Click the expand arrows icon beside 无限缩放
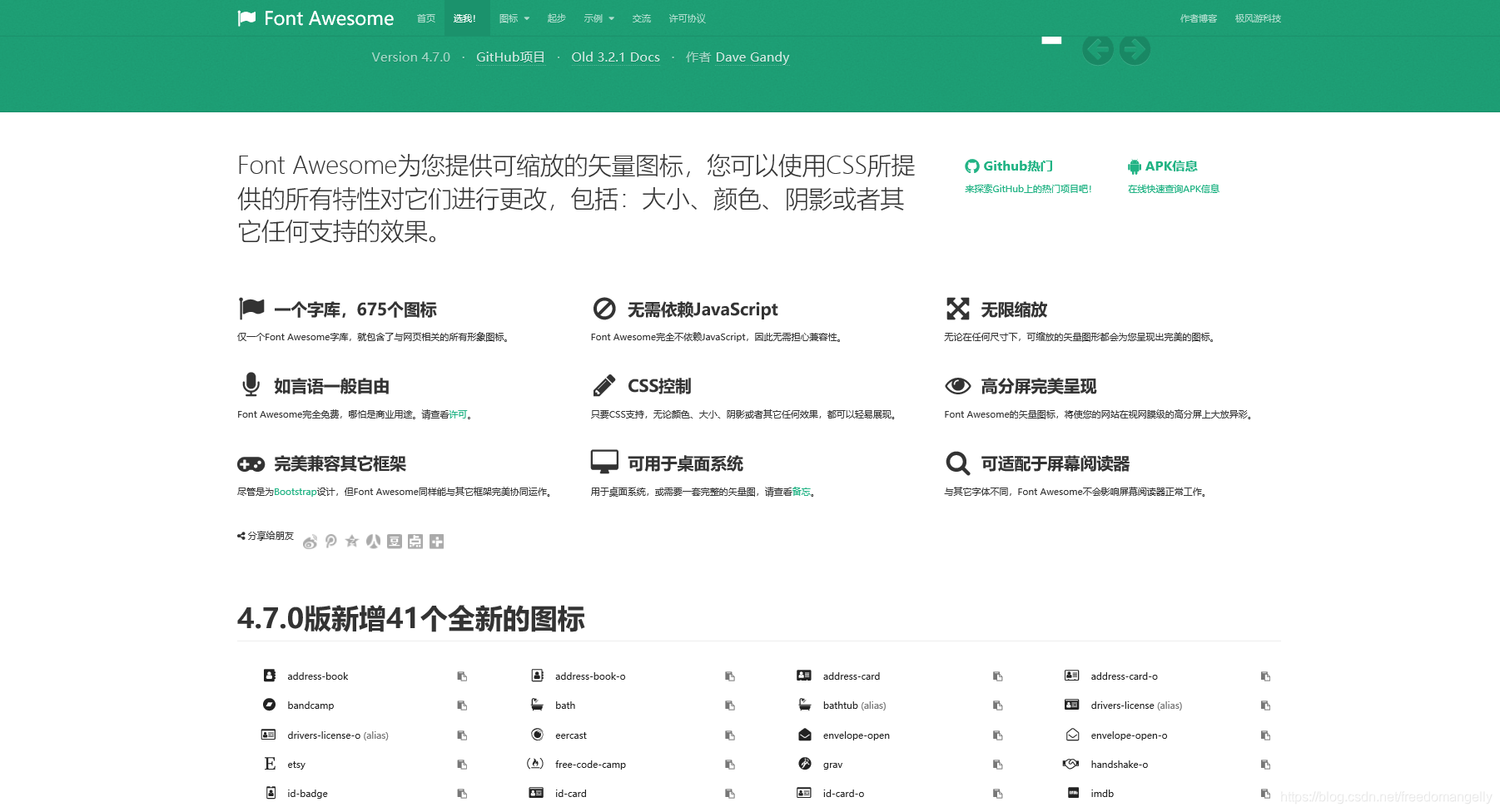This screenshot has width=1500, height=812. pyautogui.click(x=958, y=309)
